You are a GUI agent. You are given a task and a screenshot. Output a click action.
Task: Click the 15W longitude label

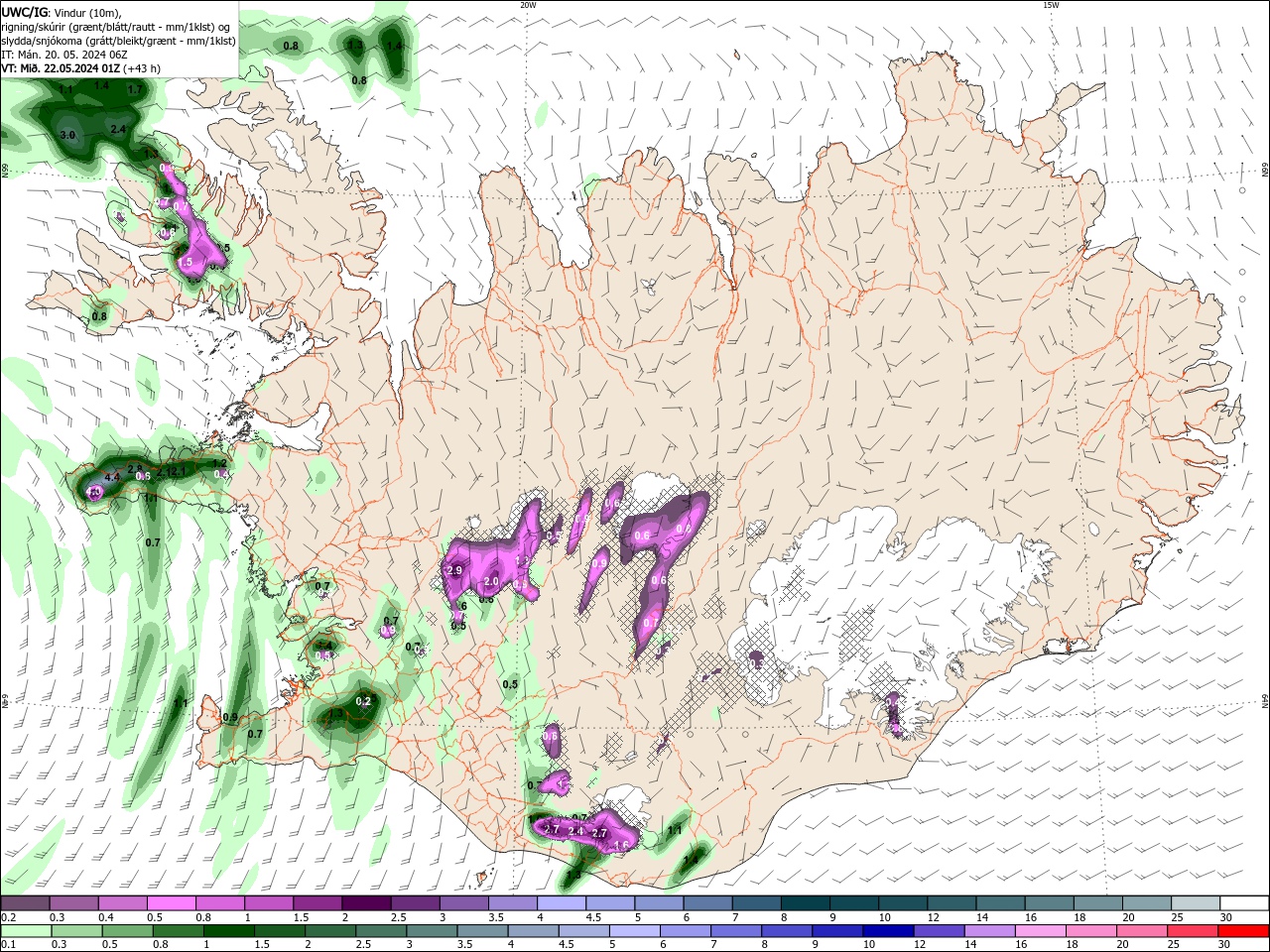[1051, 5]
